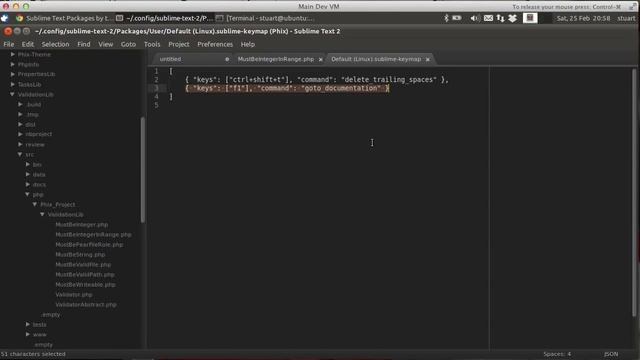Collapse the src folder

[20, 154]
